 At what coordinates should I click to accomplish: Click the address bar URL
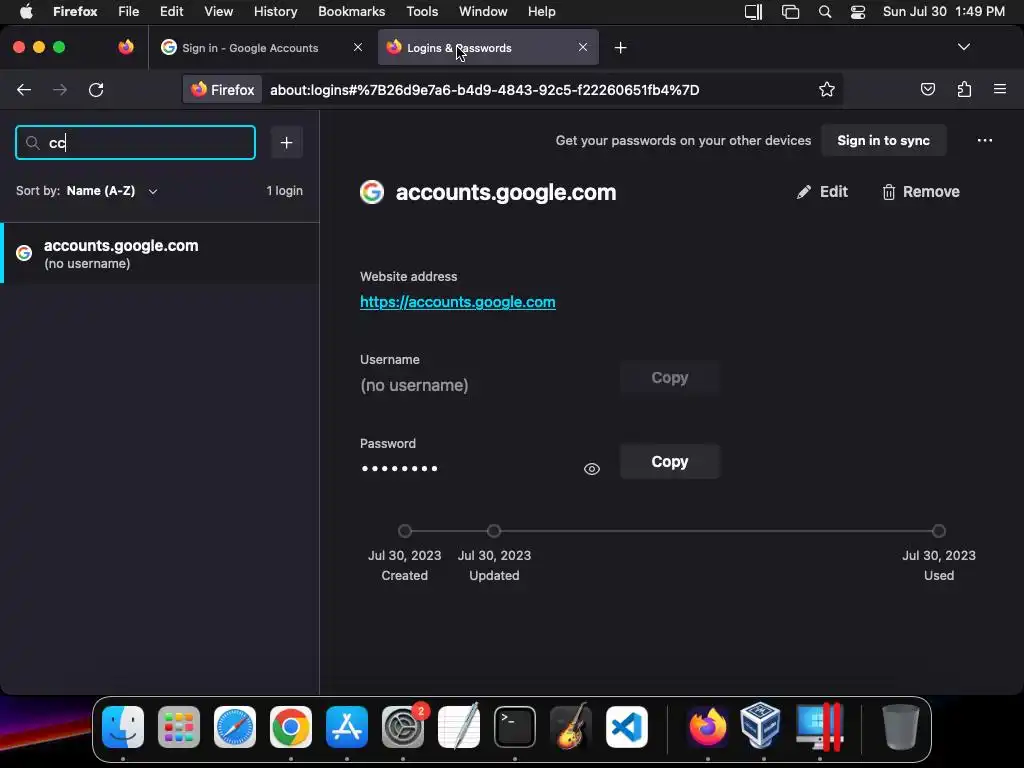pos(485,90)
